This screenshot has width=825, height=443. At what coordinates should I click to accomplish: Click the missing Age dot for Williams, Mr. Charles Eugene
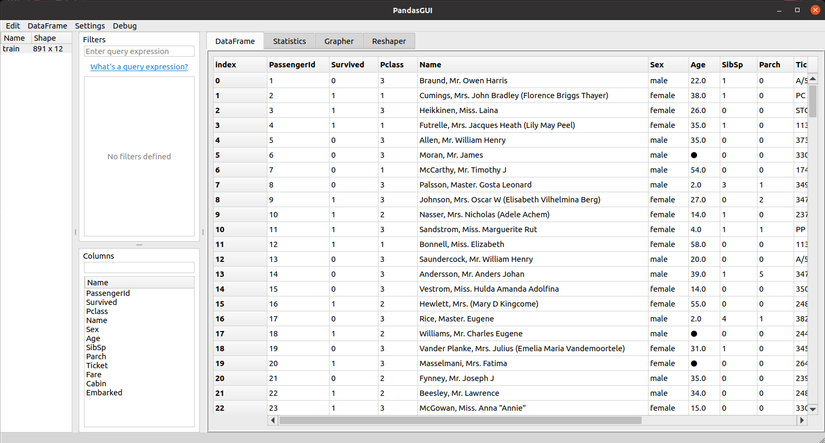(x=694, y=334)
